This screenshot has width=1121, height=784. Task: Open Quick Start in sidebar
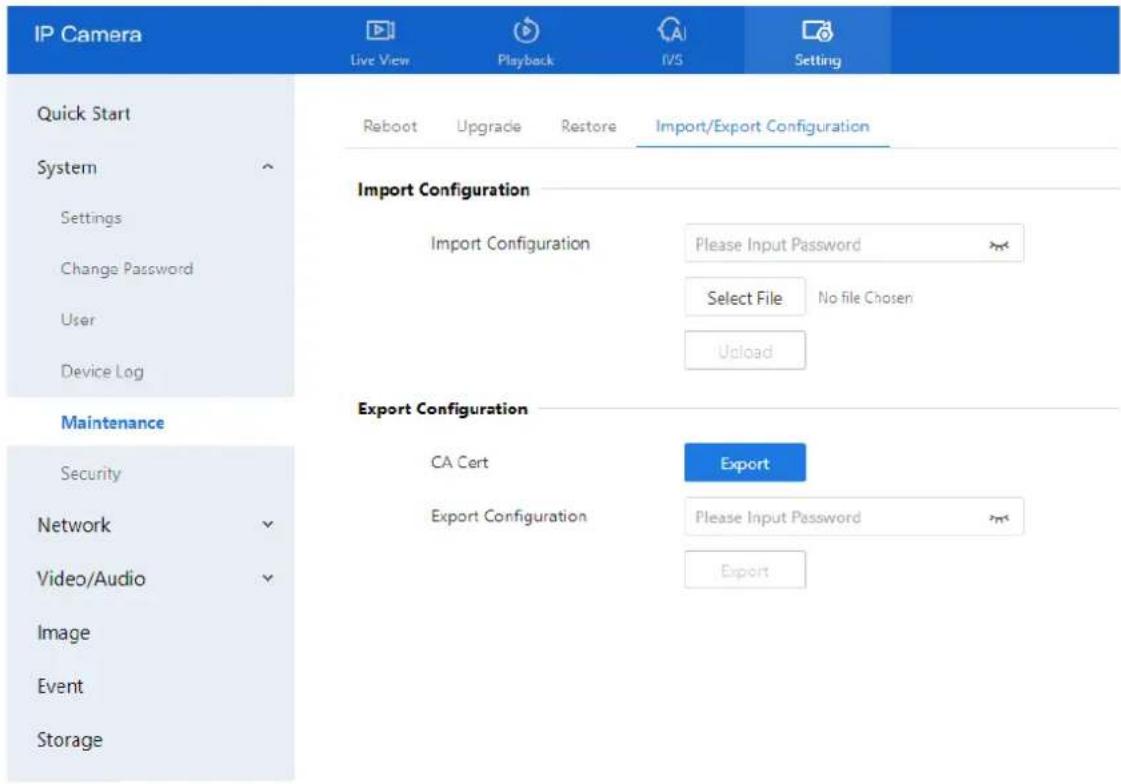pos(84,114)
